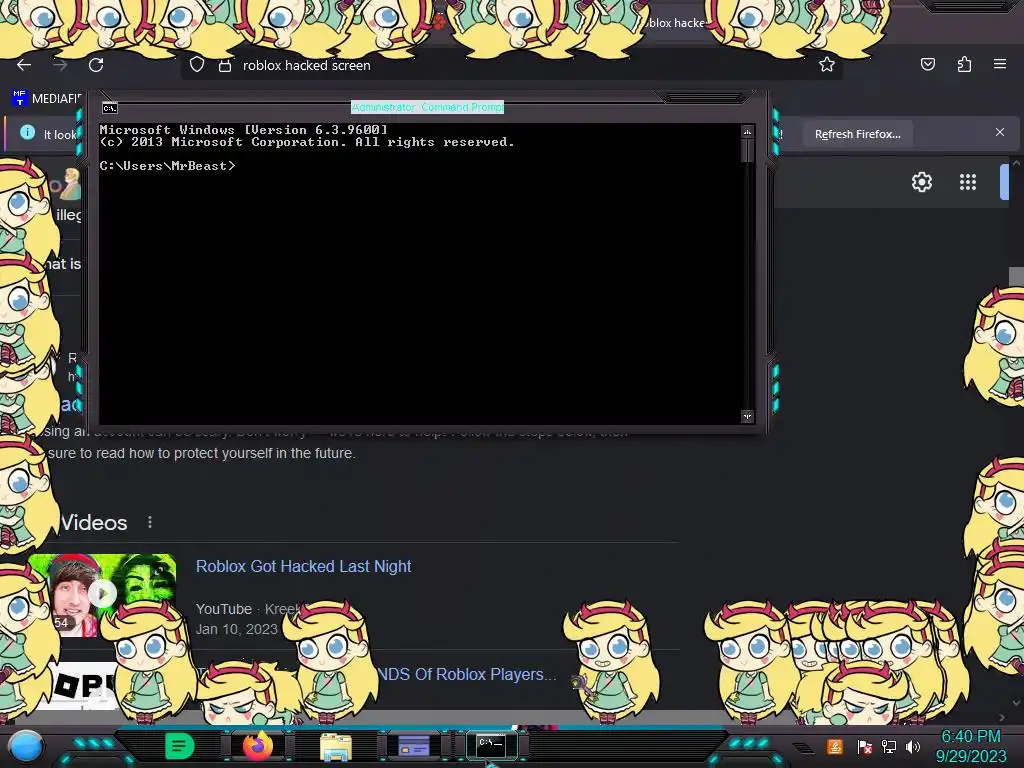Launch the green notes app in taskbar
The height and width of the screenshot is (768, 1024).
coord(180,746)
